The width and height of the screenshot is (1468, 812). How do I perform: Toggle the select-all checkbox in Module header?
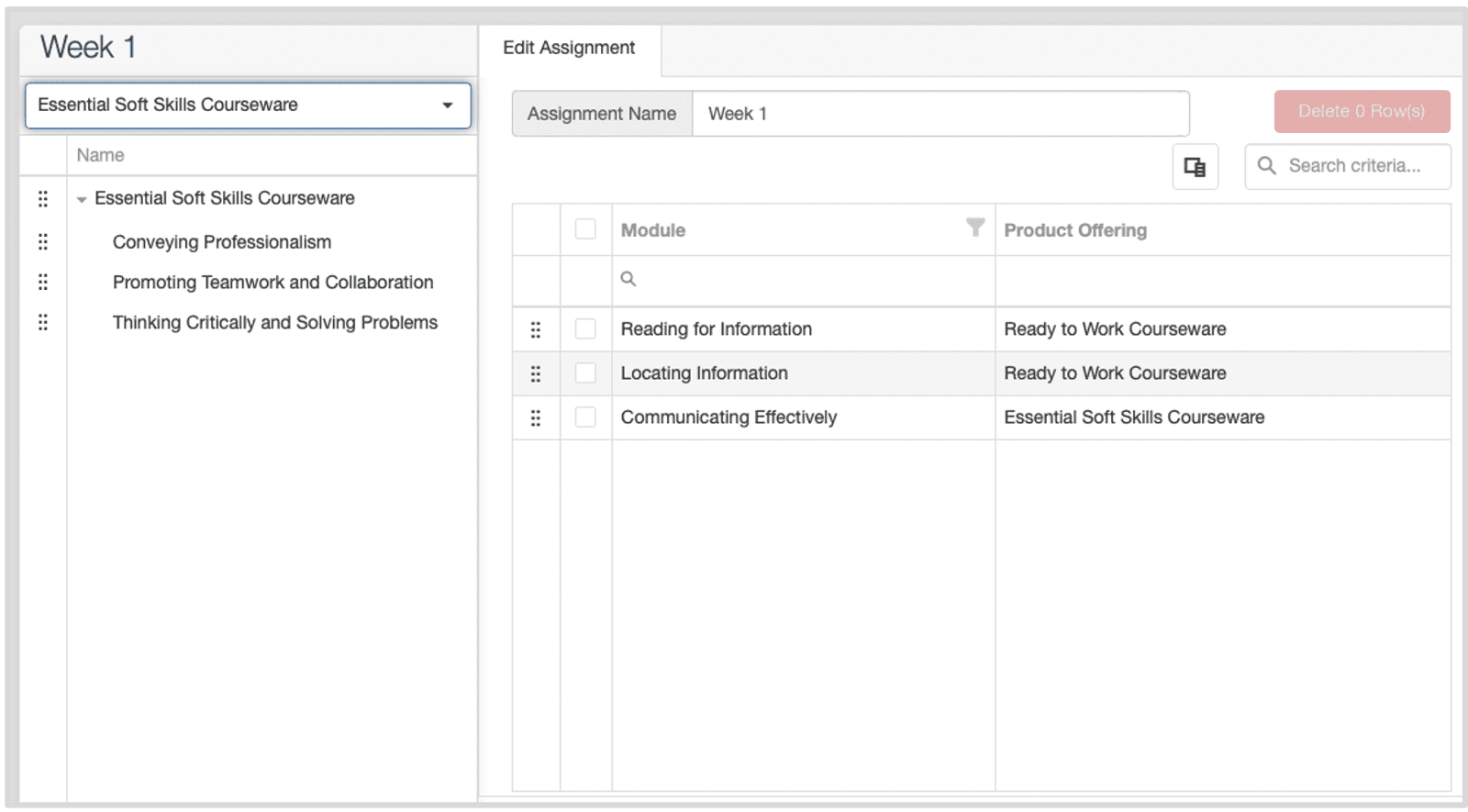click(585, 229)
